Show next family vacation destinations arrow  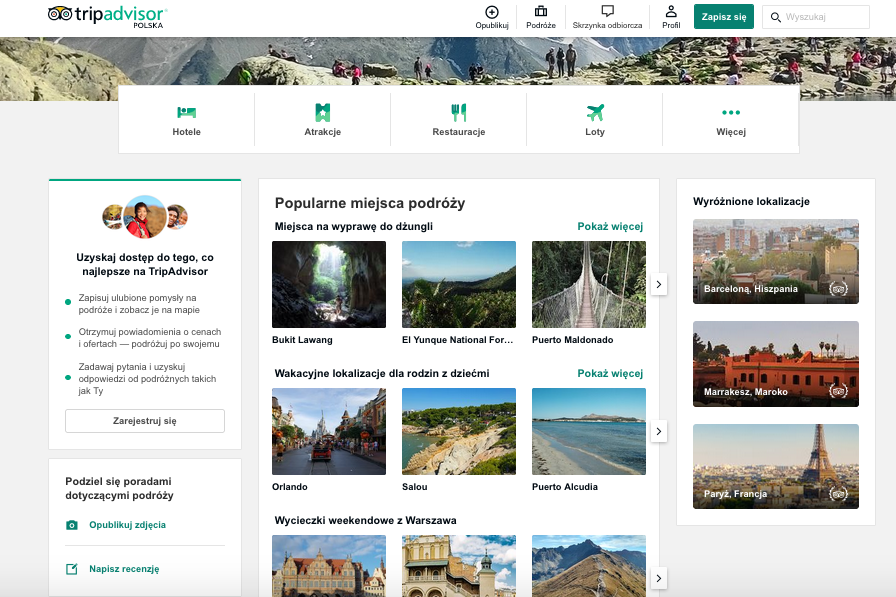[659, 431]
